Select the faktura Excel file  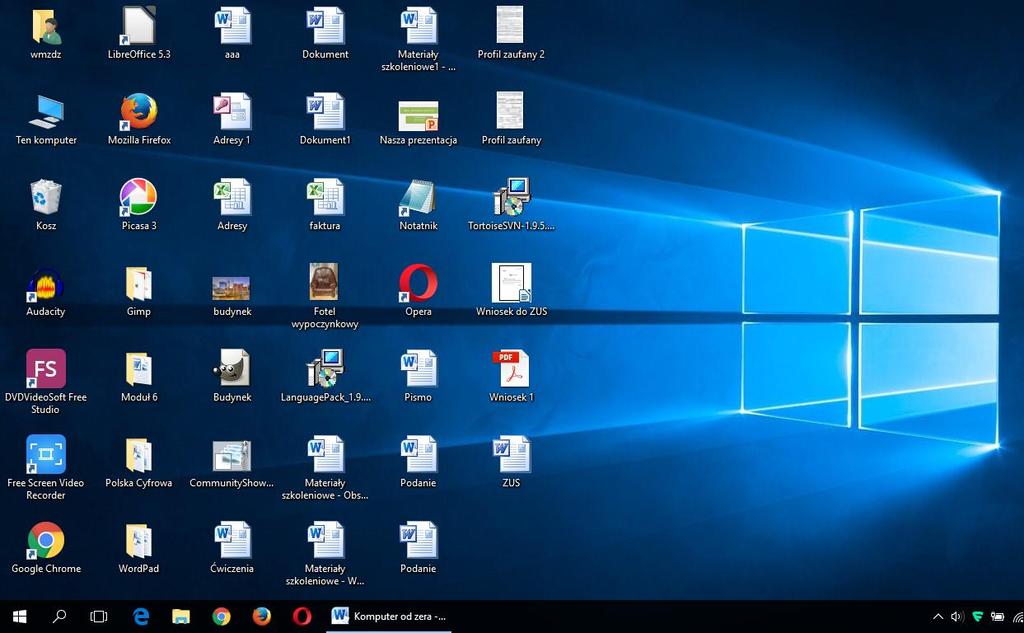[x=325, y=197]
